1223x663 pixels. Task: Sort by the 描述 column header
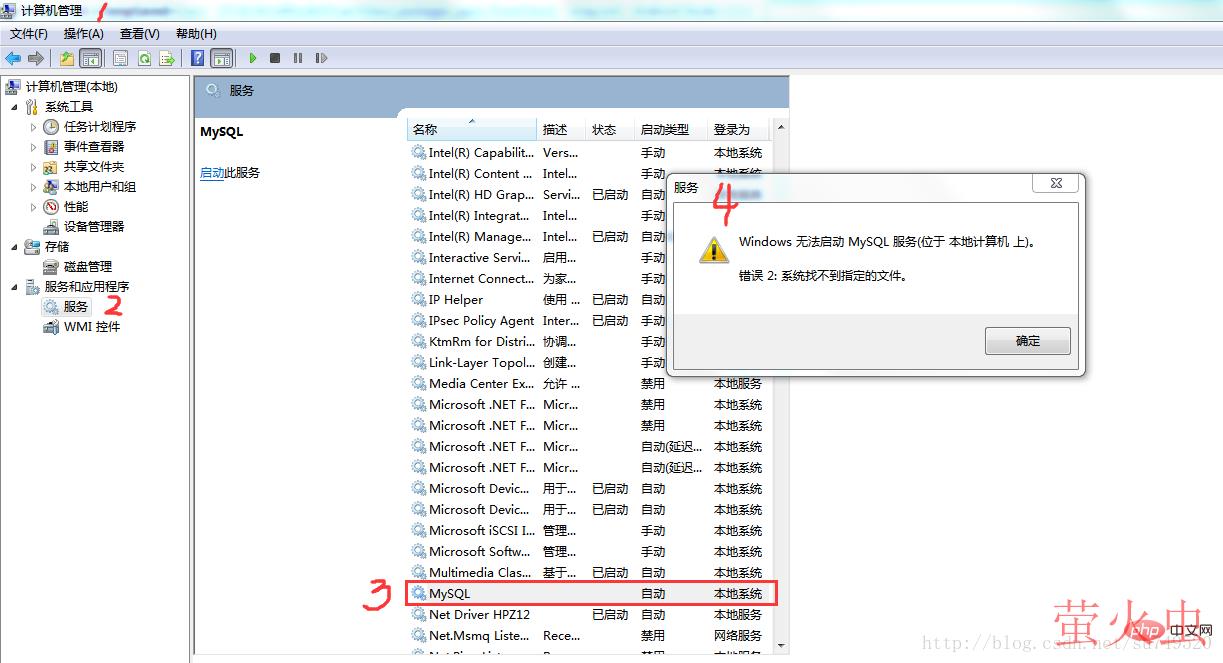(561, 130)
